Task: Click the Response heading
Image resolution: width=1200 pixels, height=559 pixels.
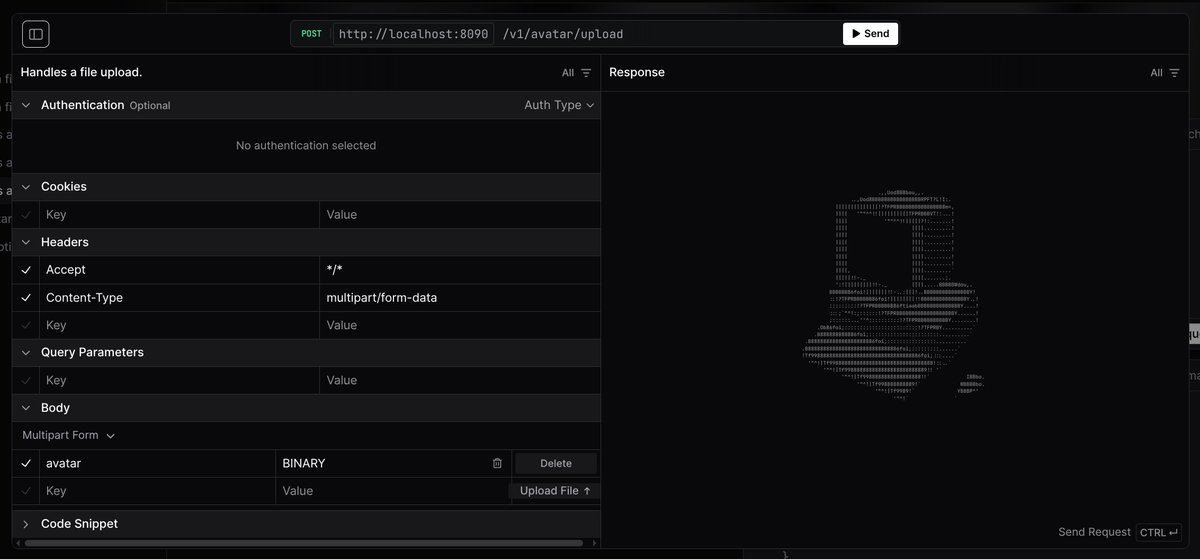Action: 637,72
